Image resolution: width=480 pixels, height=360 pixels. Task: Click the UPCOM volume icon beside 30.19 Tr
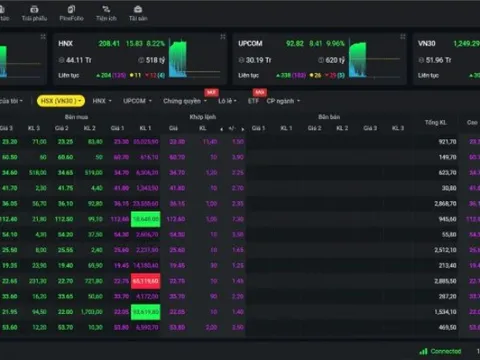(x=241, y=60)
